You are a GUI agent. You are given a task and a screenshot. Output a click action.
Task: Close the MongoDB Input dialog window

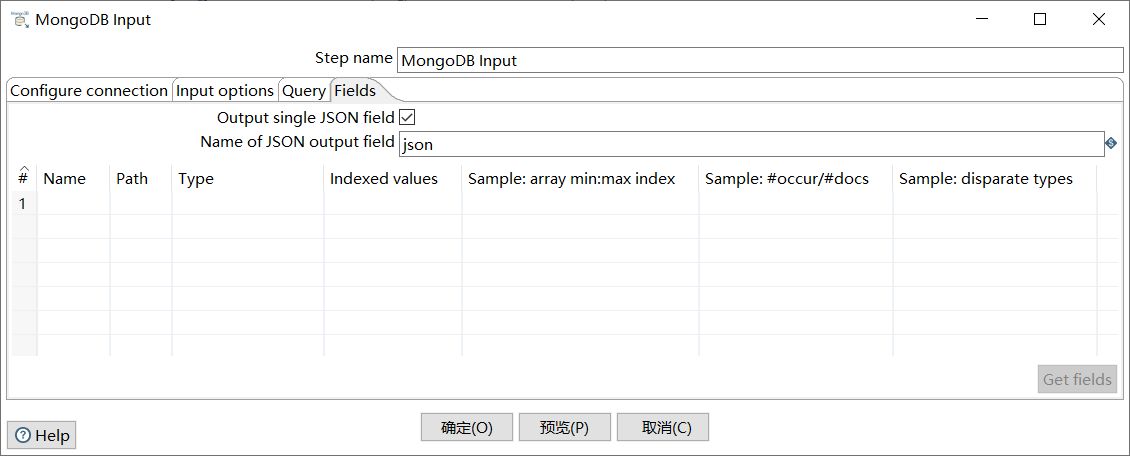[1098, 20]
